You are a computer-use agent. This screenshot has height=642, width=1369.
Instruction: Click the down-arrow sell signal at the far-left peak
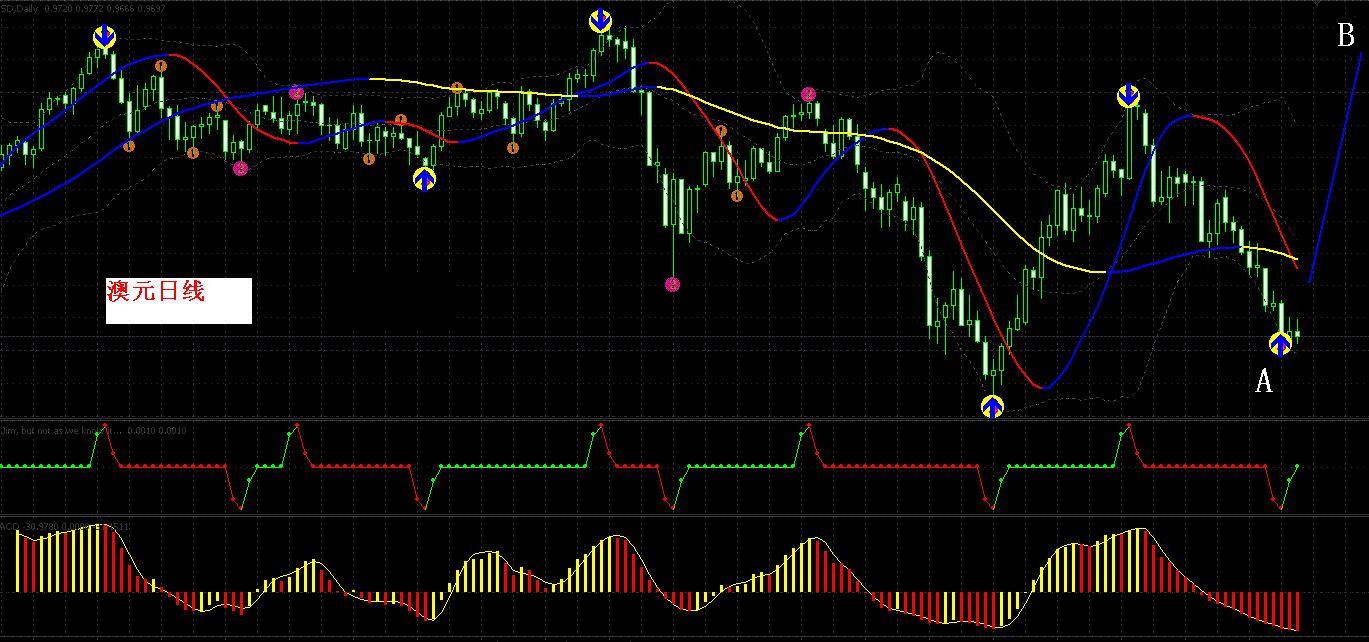pyautogui.click(x=105, y=38)
